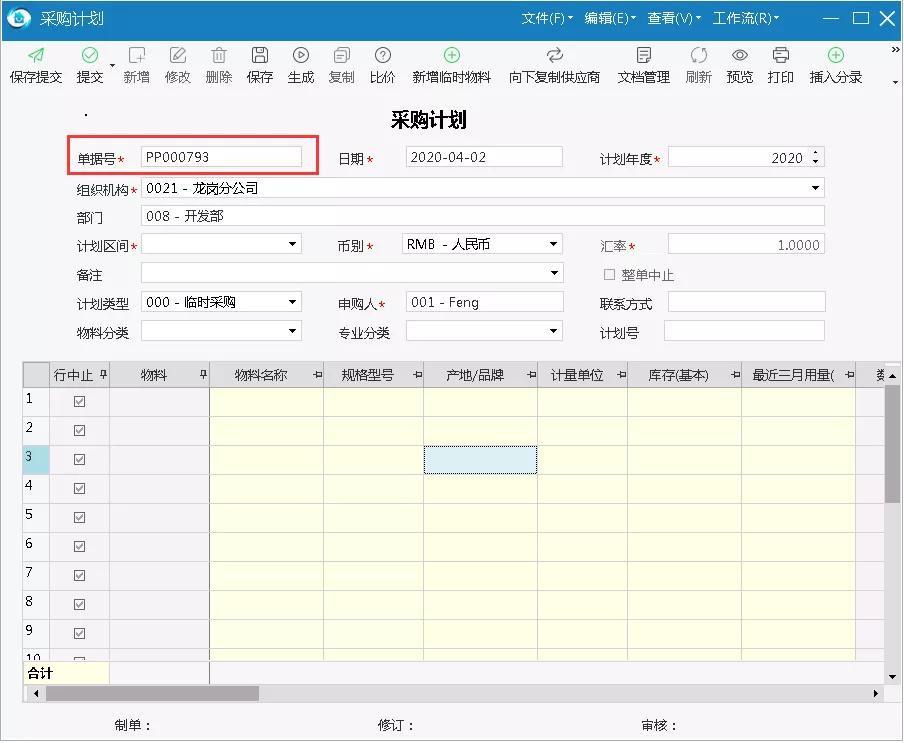The width and height of the screenshot is (904, 743).
Task: Click the 修改 edit pencil icon
Action: click(178, 55)
